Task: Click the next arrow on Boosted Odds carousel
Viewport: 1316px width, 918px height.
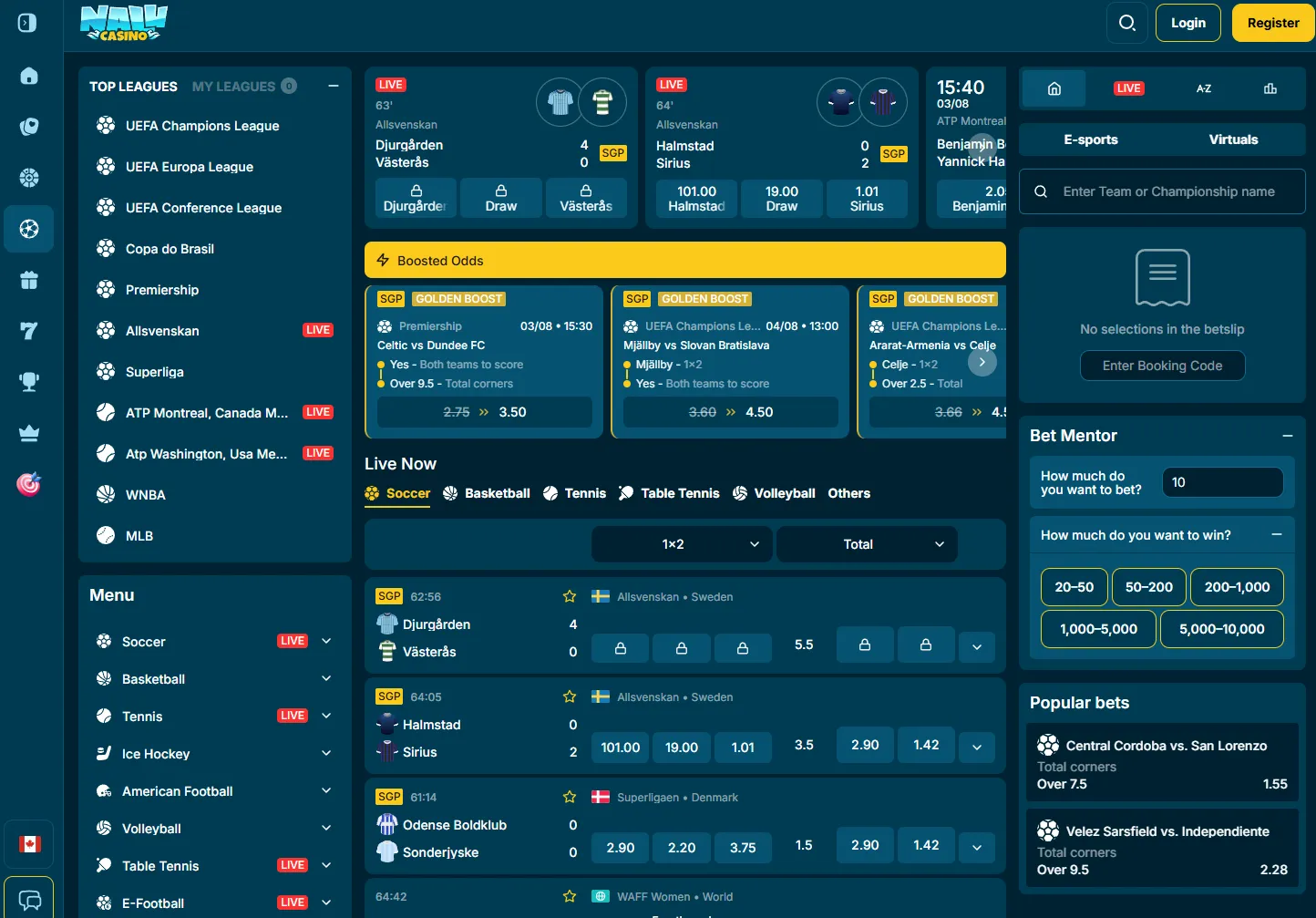Action: pyautogui.click(x=982, y=362)
